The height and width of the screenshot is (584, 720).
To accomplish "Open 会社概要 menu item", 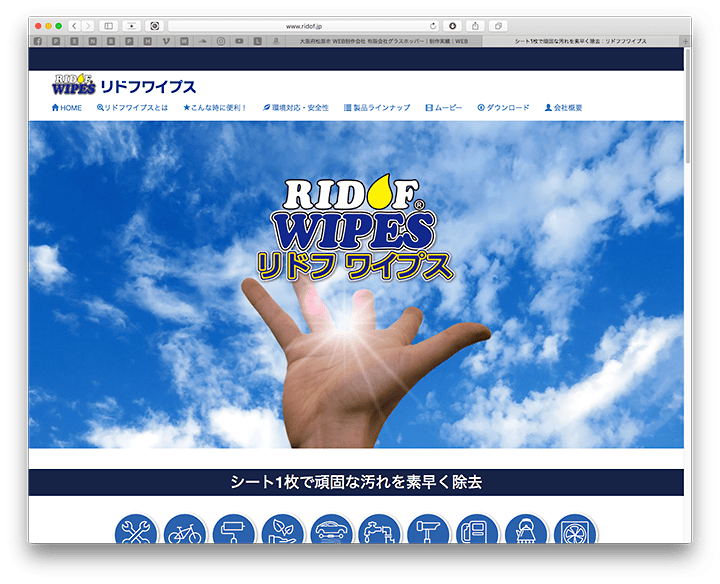I will (x=563, y=107).
